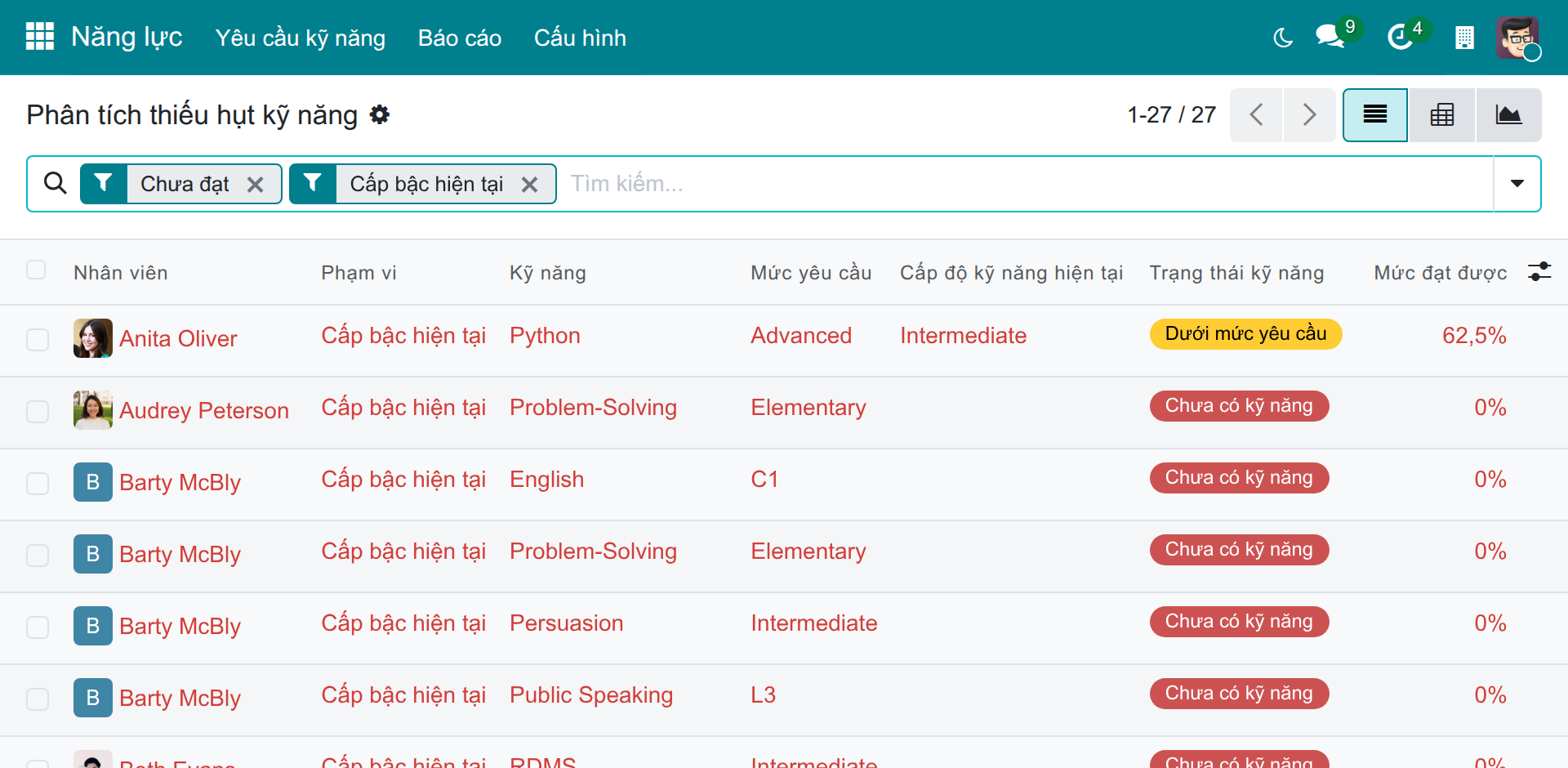Click the search magnifier icon
The image size is (1568, 768).
point(56,183)
